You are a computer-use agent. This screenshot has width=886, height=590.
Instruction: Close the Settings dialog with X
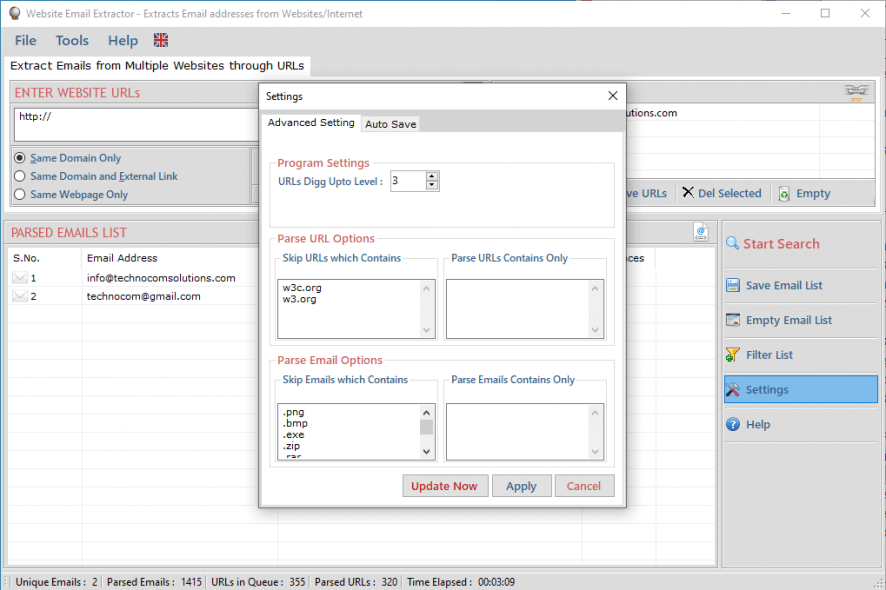pyautogui.click(x=613, y=96)
